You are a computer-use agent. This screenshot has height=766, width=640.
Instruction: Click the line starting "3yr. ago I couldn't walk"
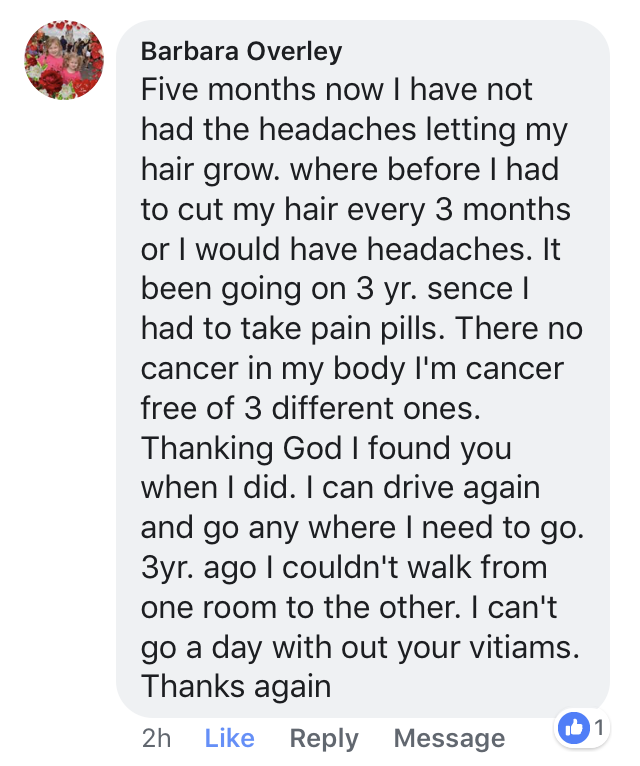point(344,567)
